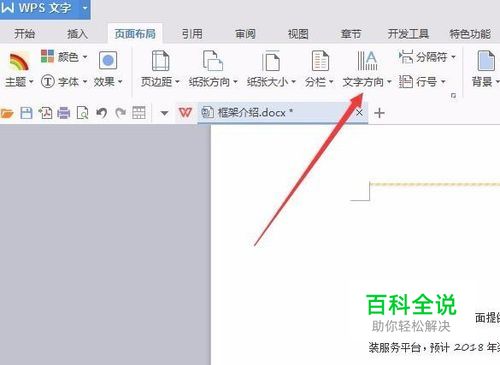Click the 文字方向 text direction icon
Image resolution: width=500 pixels, height=365 pixels.
(x=367, y=61)
